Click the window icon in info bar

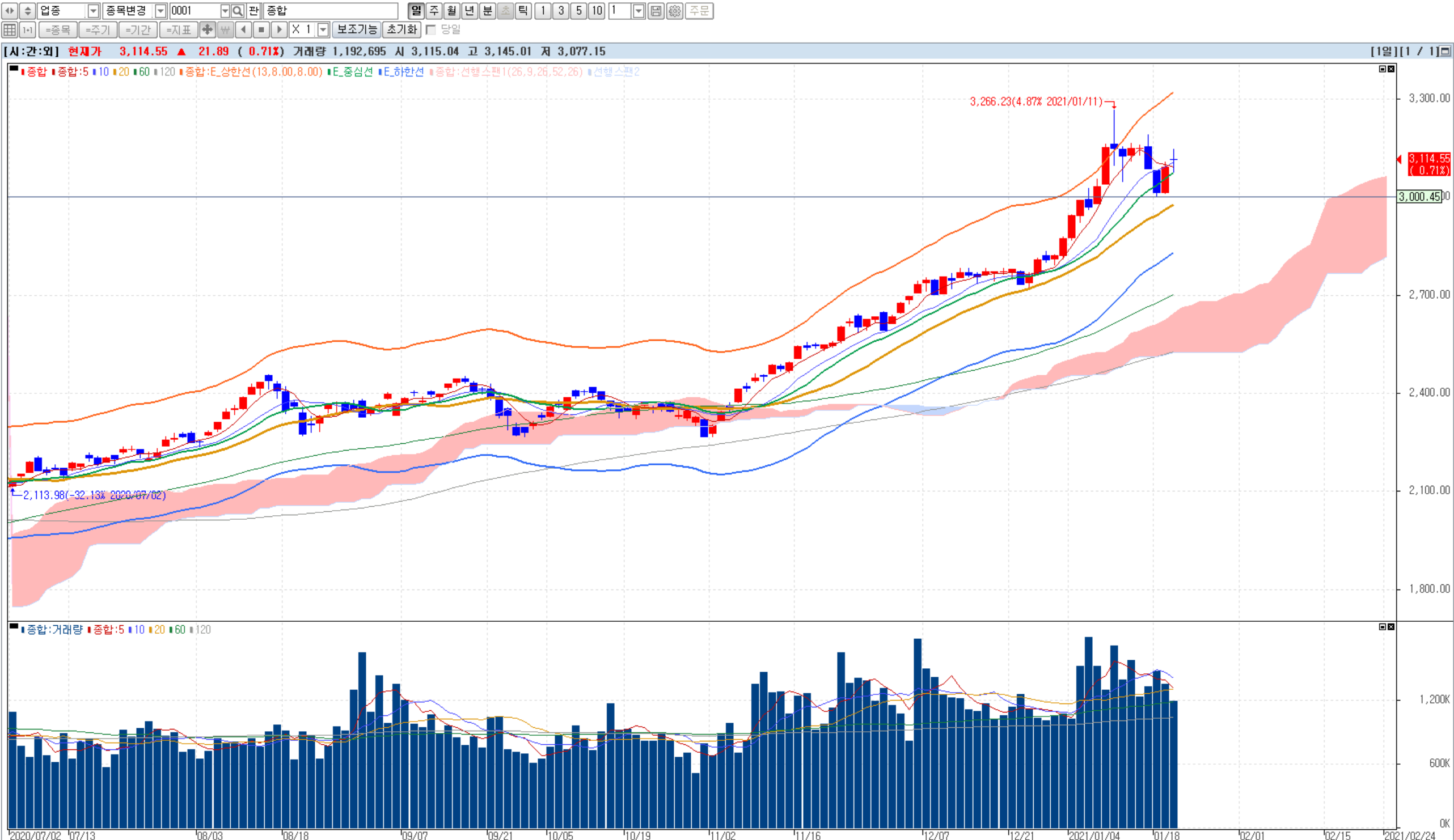[1445, 52]
